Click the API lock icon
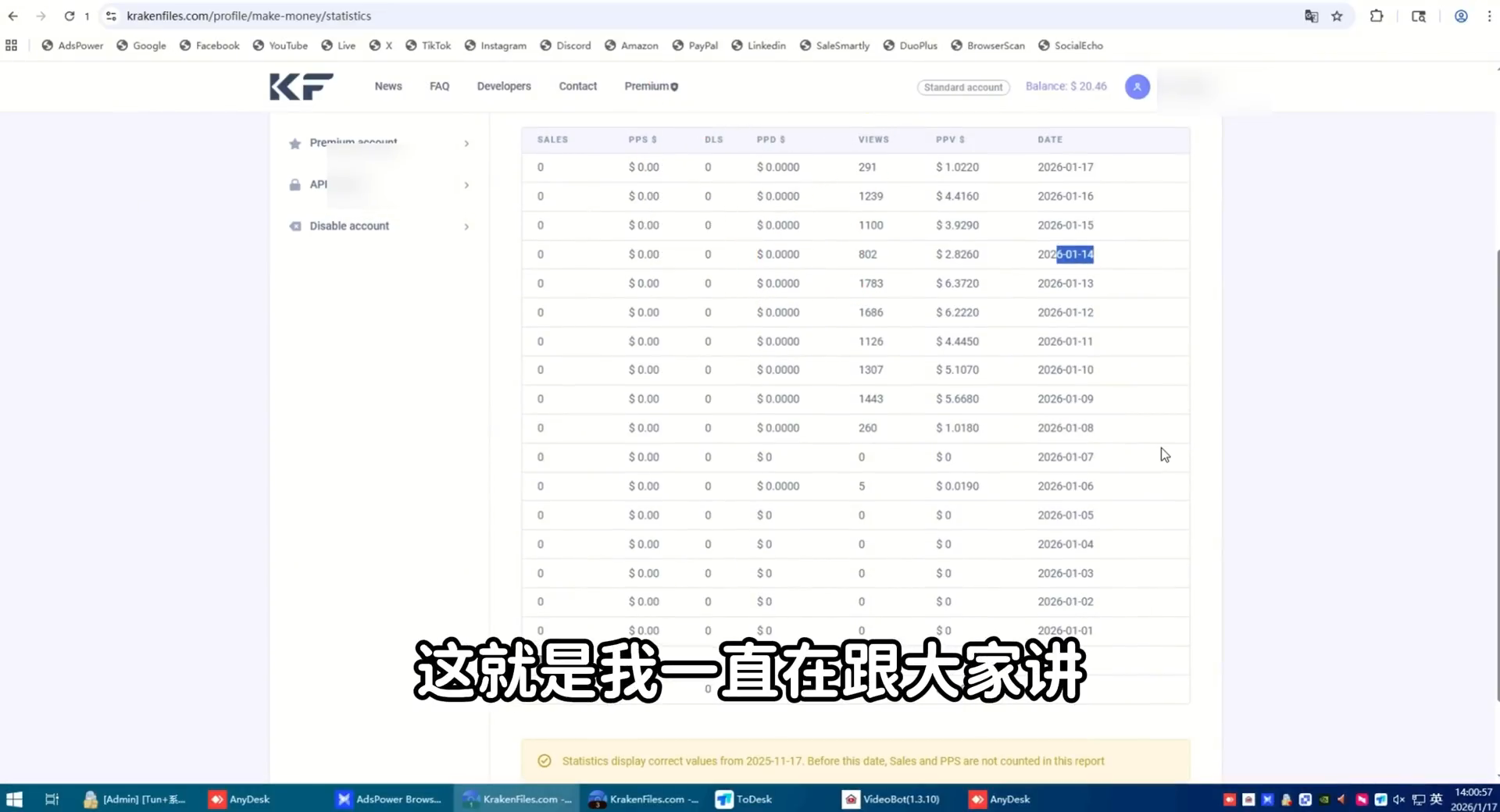Viewport: 1500px width, 812px height. click(295, 185)
